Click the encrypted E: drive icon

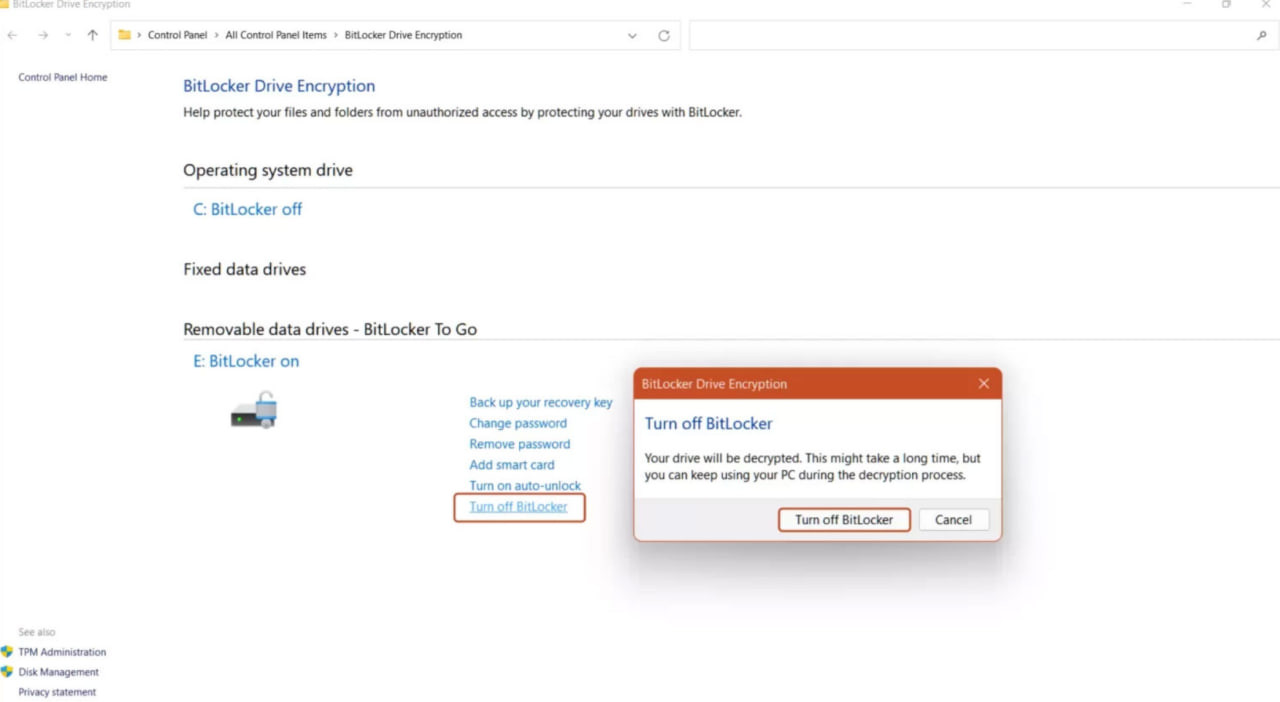tap(253, 411)
